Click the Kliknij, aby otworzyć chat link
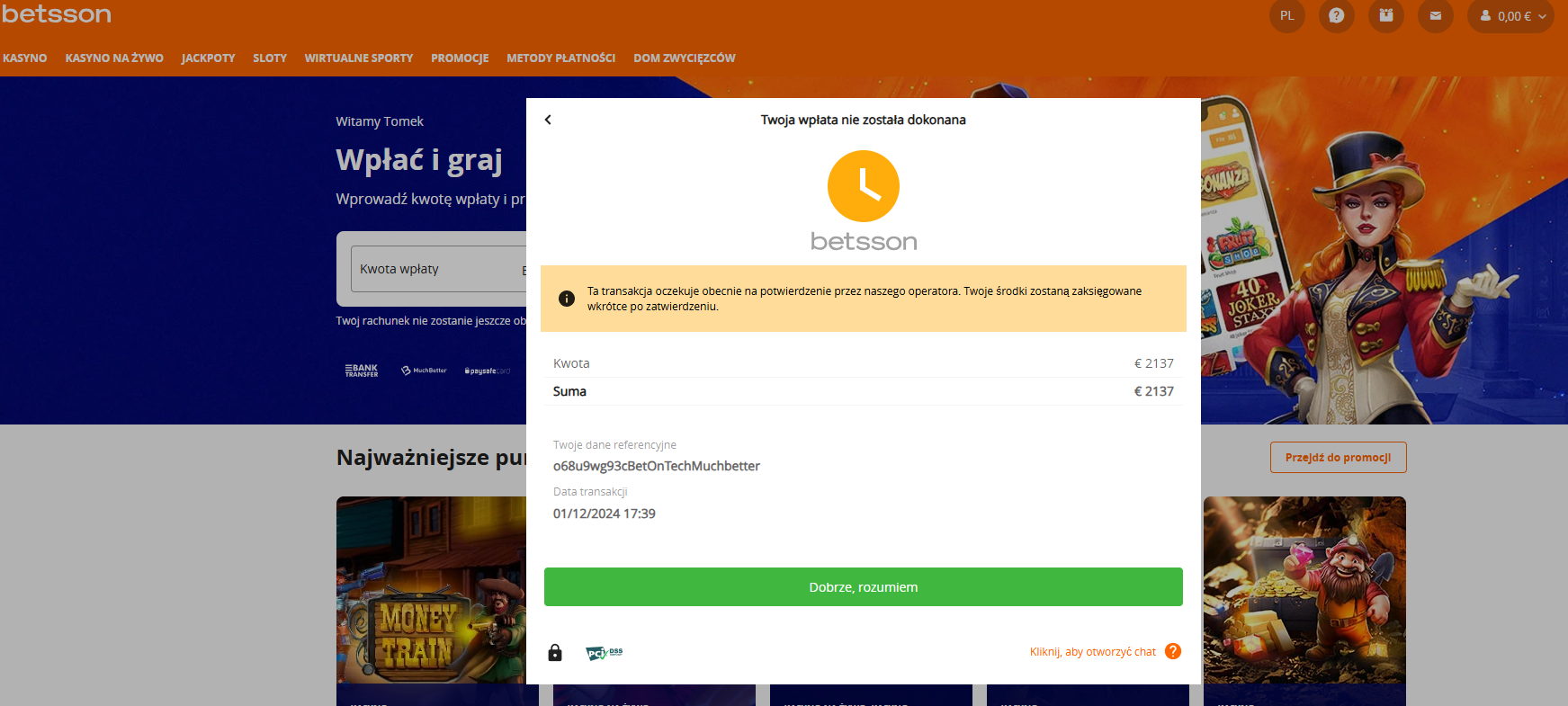This screenshot has width=1568, height=706. coord(1093,652)
